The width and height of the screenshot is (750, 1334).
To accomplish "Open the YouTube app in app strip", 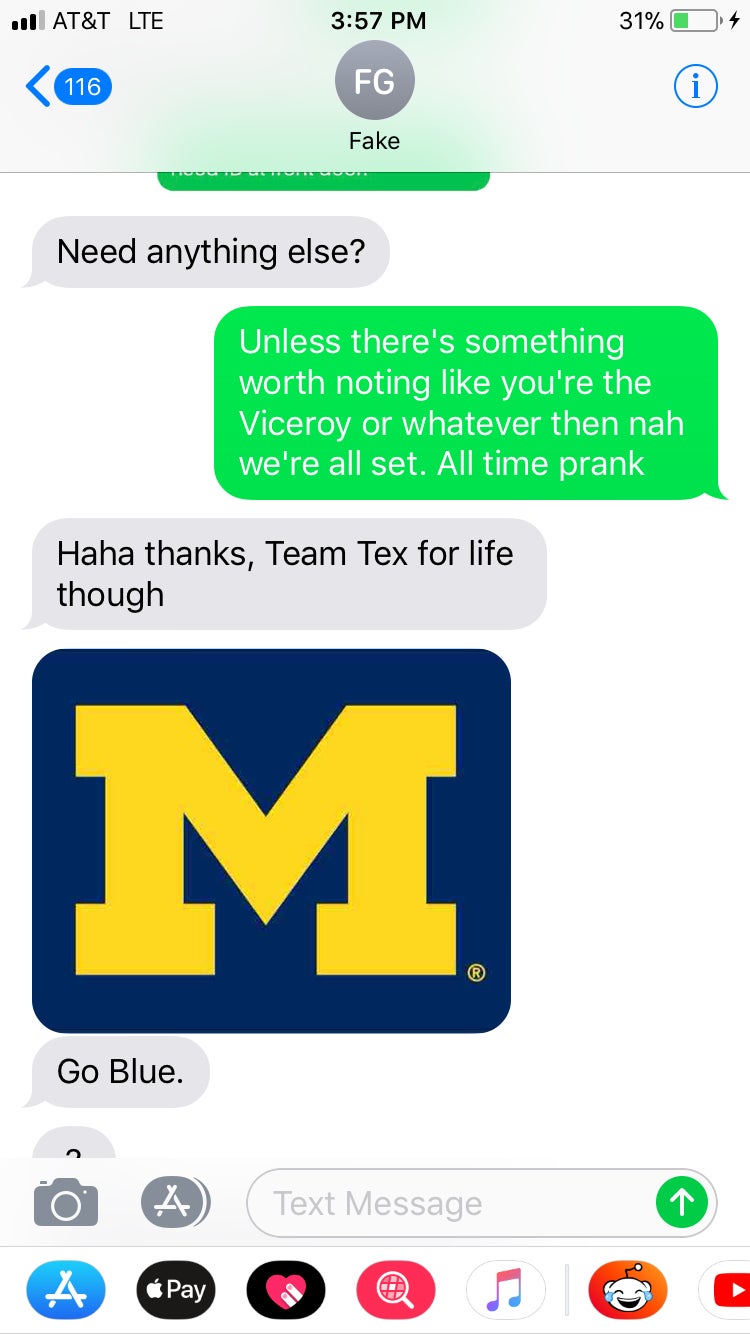I will (x=726, y=1290).
